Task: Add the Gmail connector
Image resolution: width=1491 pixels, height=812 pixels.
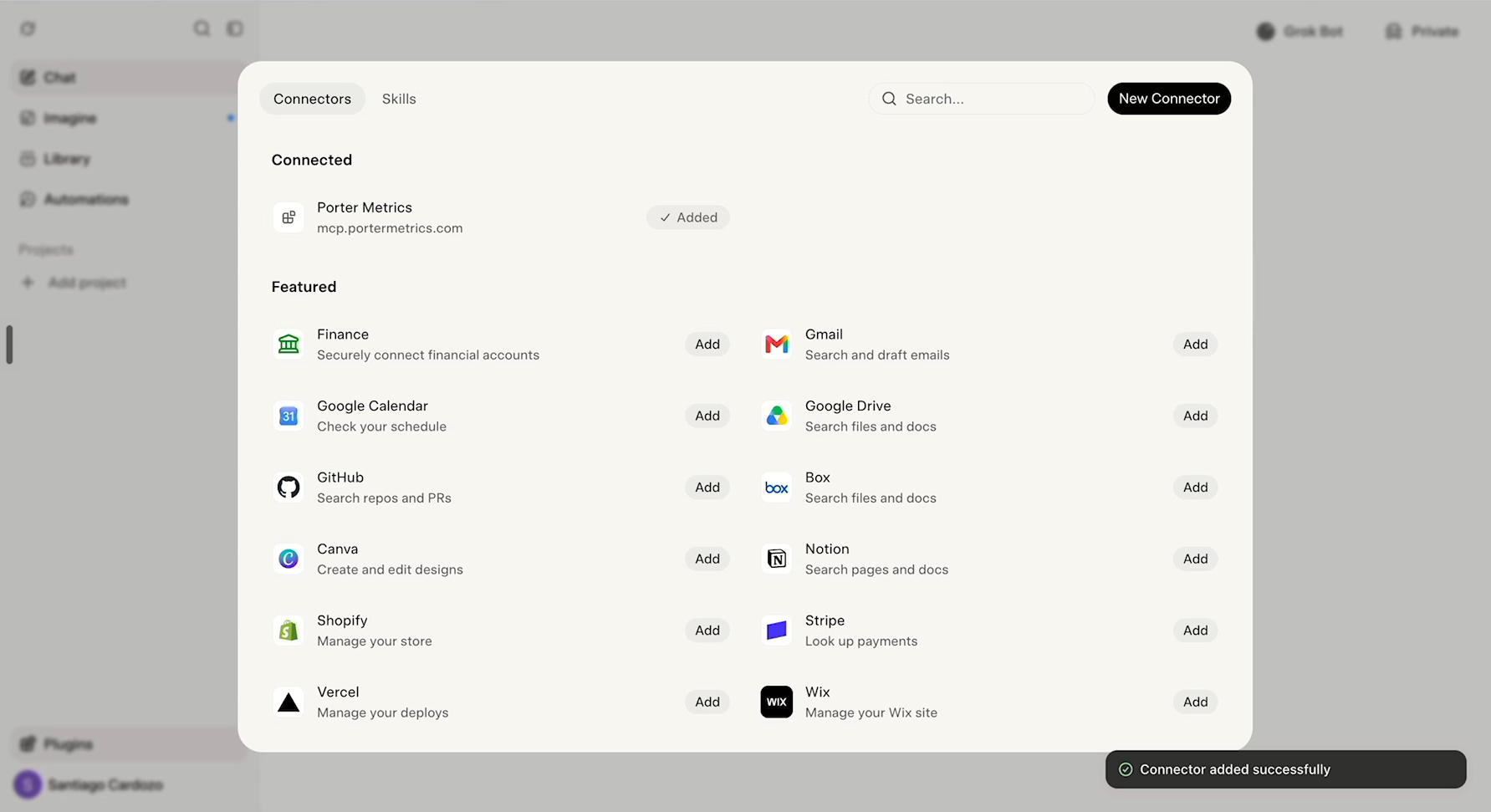Action: [x=1196, y=345]
